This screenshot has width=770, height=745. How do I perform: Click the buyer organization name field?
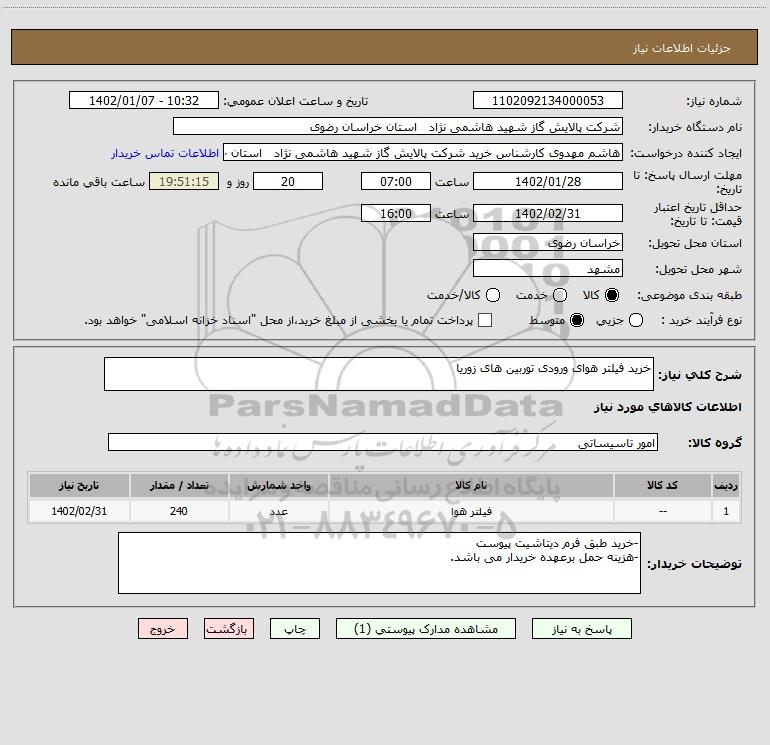[x=398, y=127]
